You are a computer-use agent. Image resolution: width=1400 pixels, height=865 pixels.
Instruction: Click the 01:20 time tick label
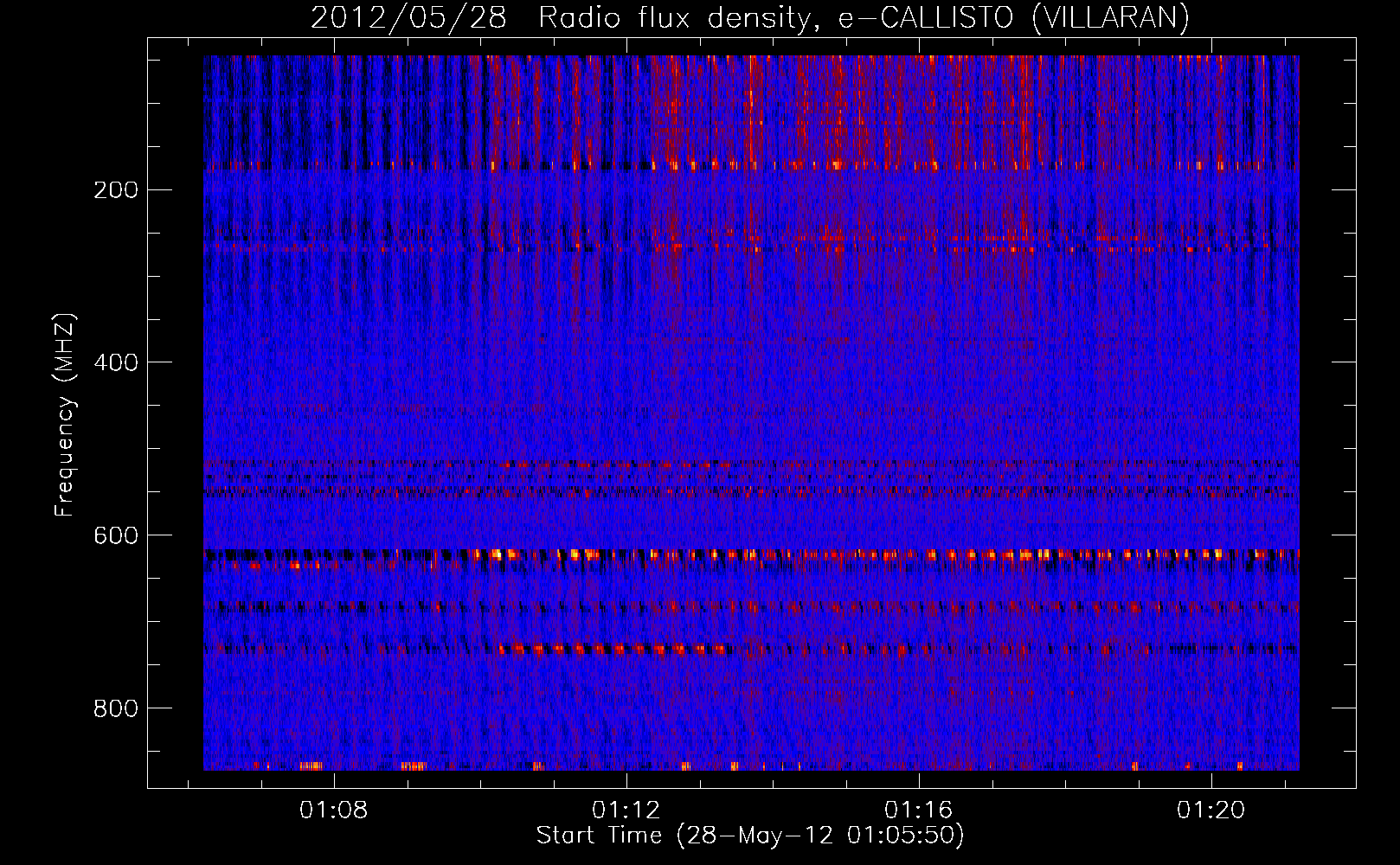click(x=1211, y=811)
